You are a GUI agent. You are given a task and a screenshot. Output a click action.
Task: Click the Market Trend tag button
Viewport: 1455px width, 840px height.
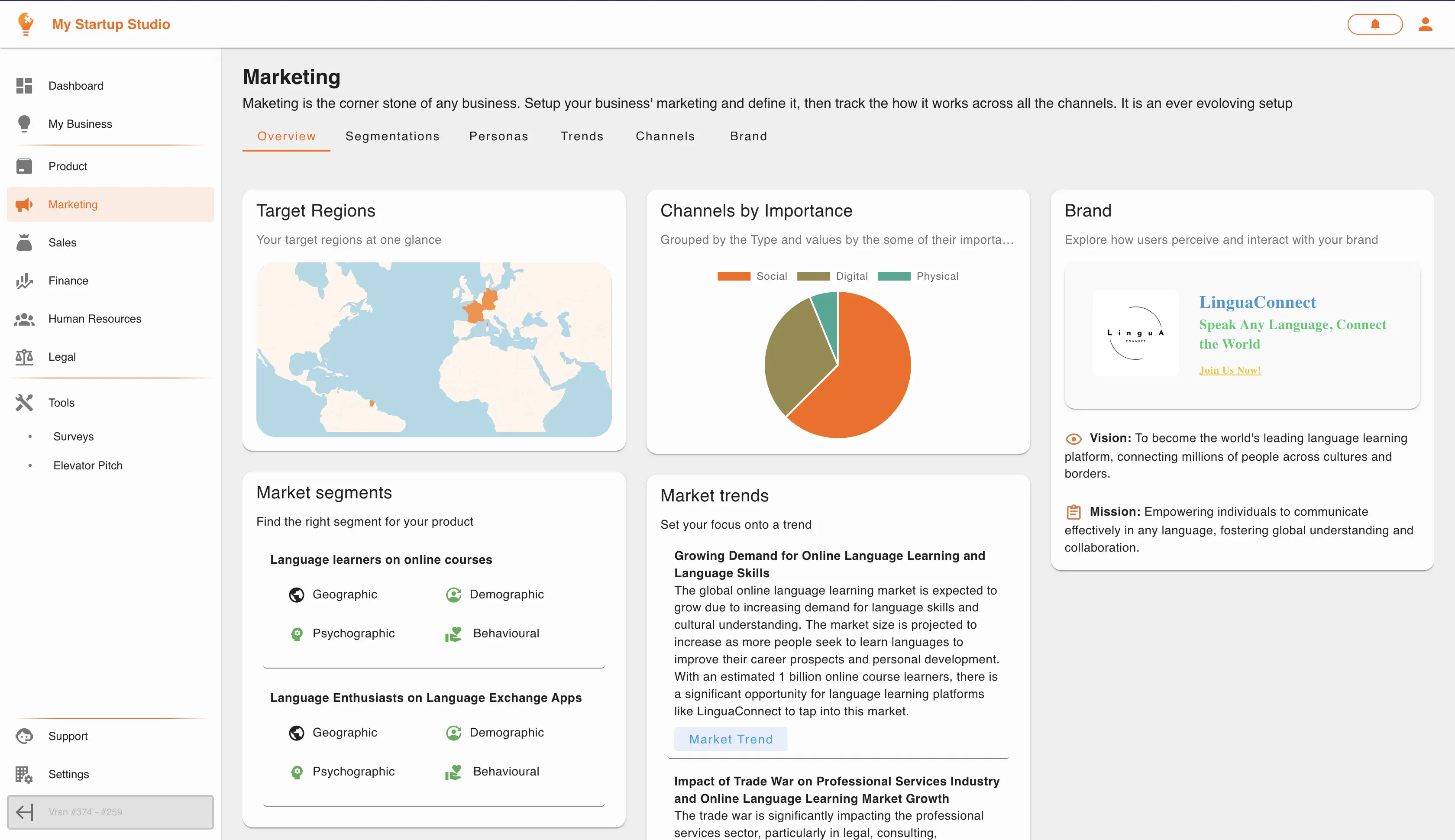[x=731, y=740]
